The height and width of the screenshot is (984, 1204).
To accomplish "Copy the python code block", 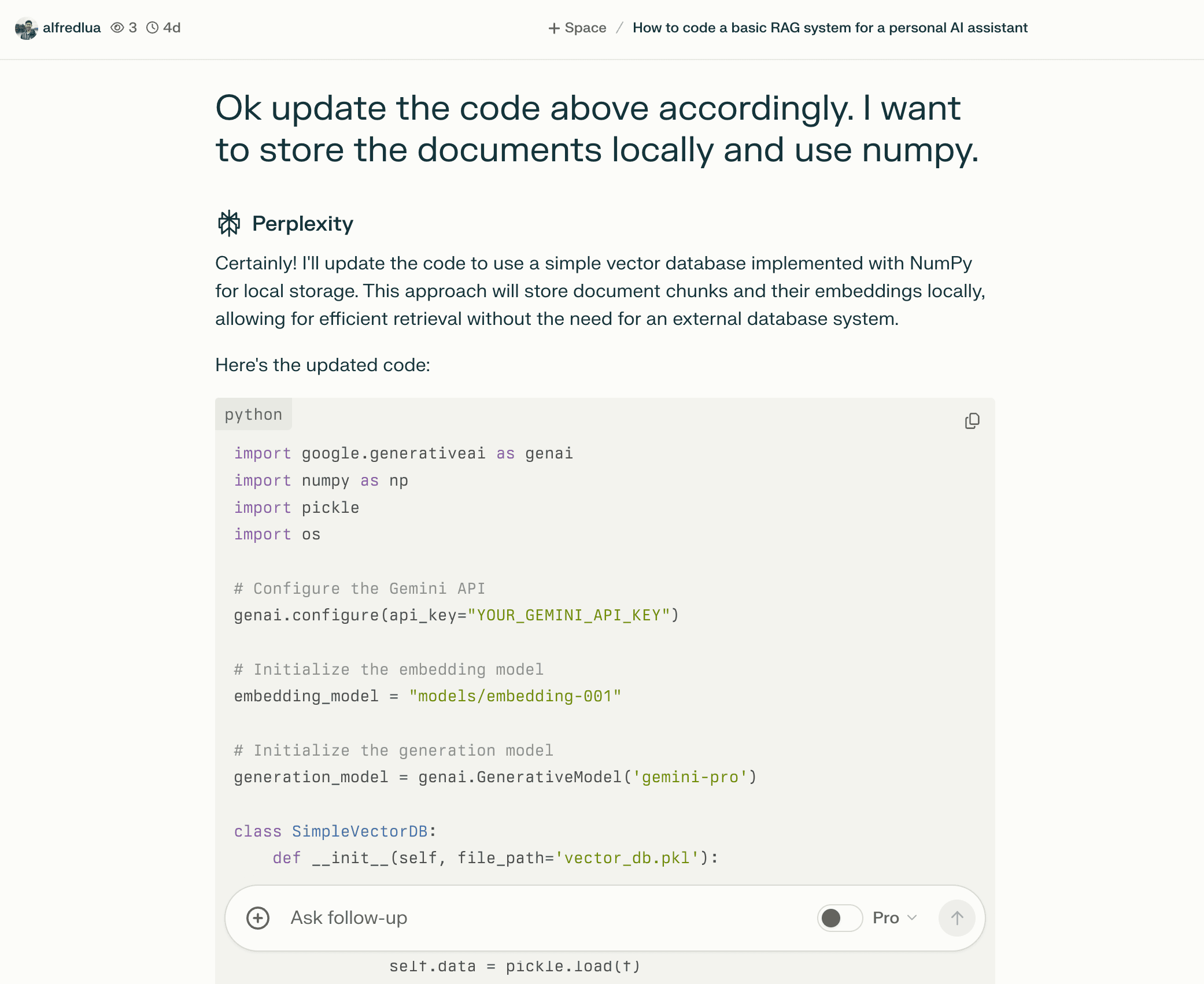I will pos(972,421).
